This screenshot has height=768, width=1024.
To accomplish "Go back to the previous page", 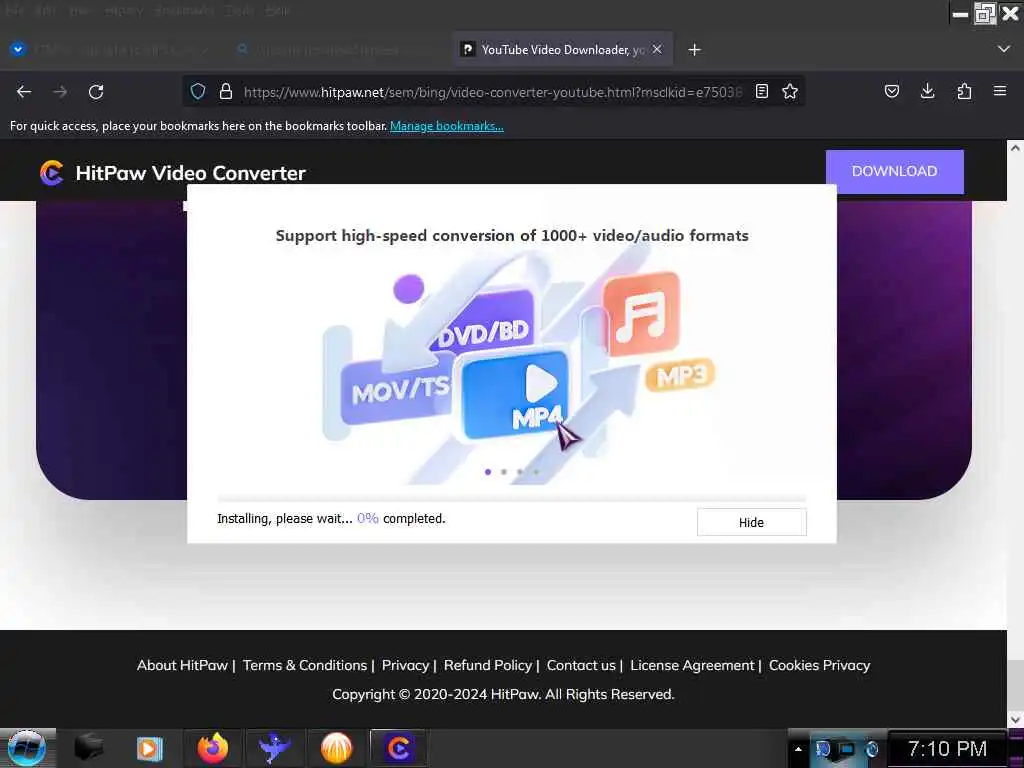I will (24, 92).
